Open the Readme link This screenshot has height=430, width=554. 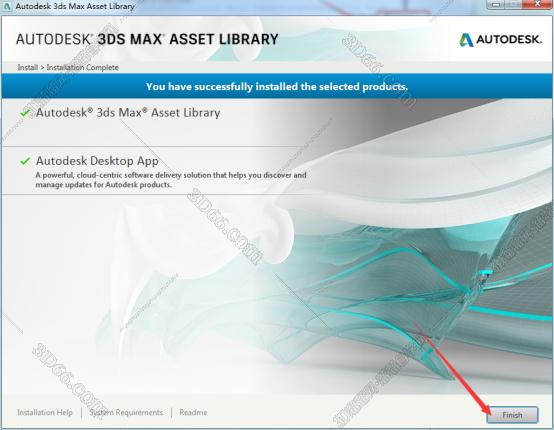point(193,412)
